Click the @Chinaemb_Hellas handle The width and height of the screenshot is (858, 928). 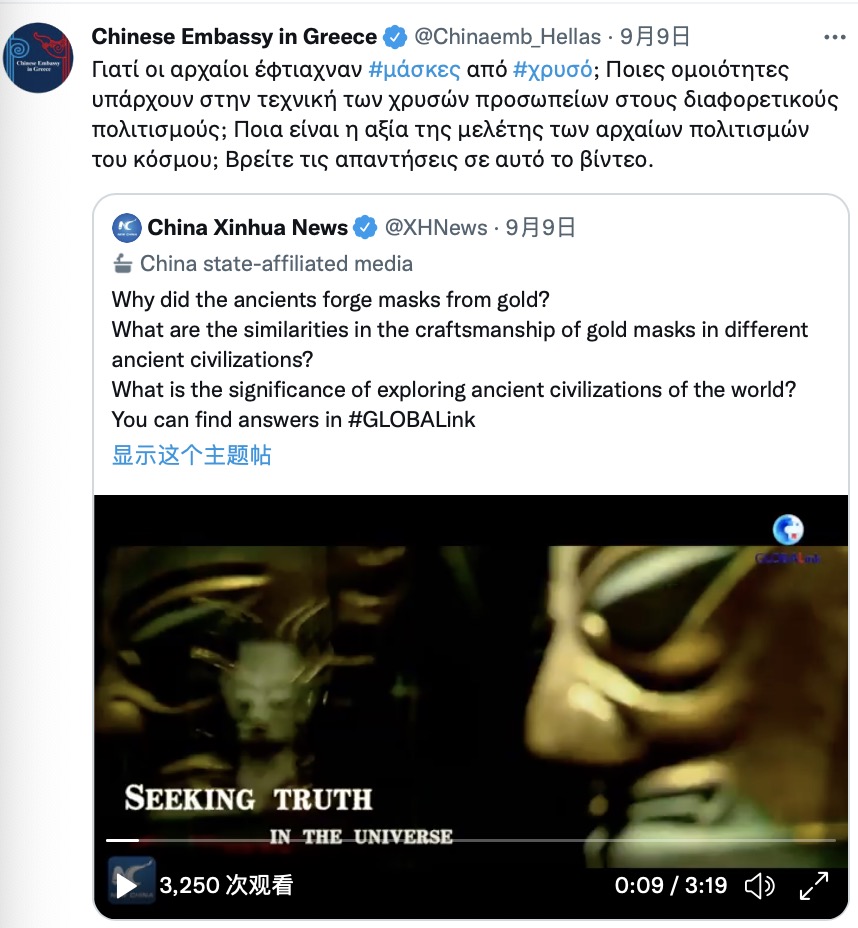508,37
